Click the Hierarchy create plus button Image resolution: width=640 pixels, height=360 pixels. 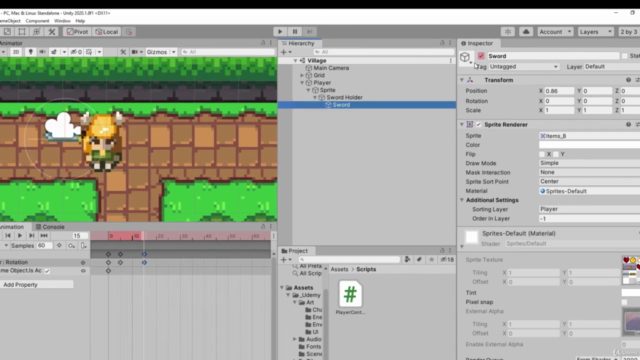(284, 52)
